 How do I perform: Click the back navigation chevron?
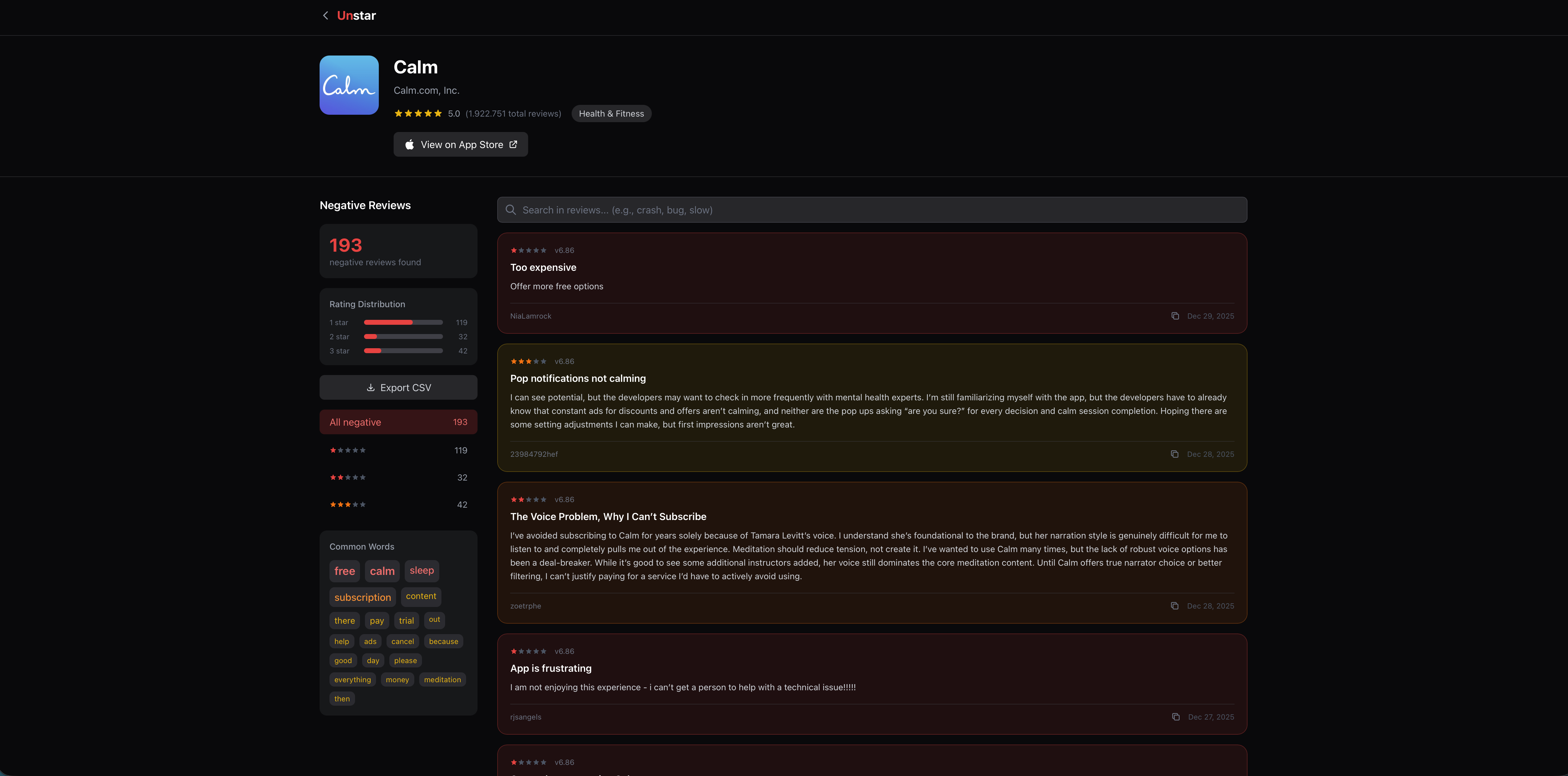[326, 15]
